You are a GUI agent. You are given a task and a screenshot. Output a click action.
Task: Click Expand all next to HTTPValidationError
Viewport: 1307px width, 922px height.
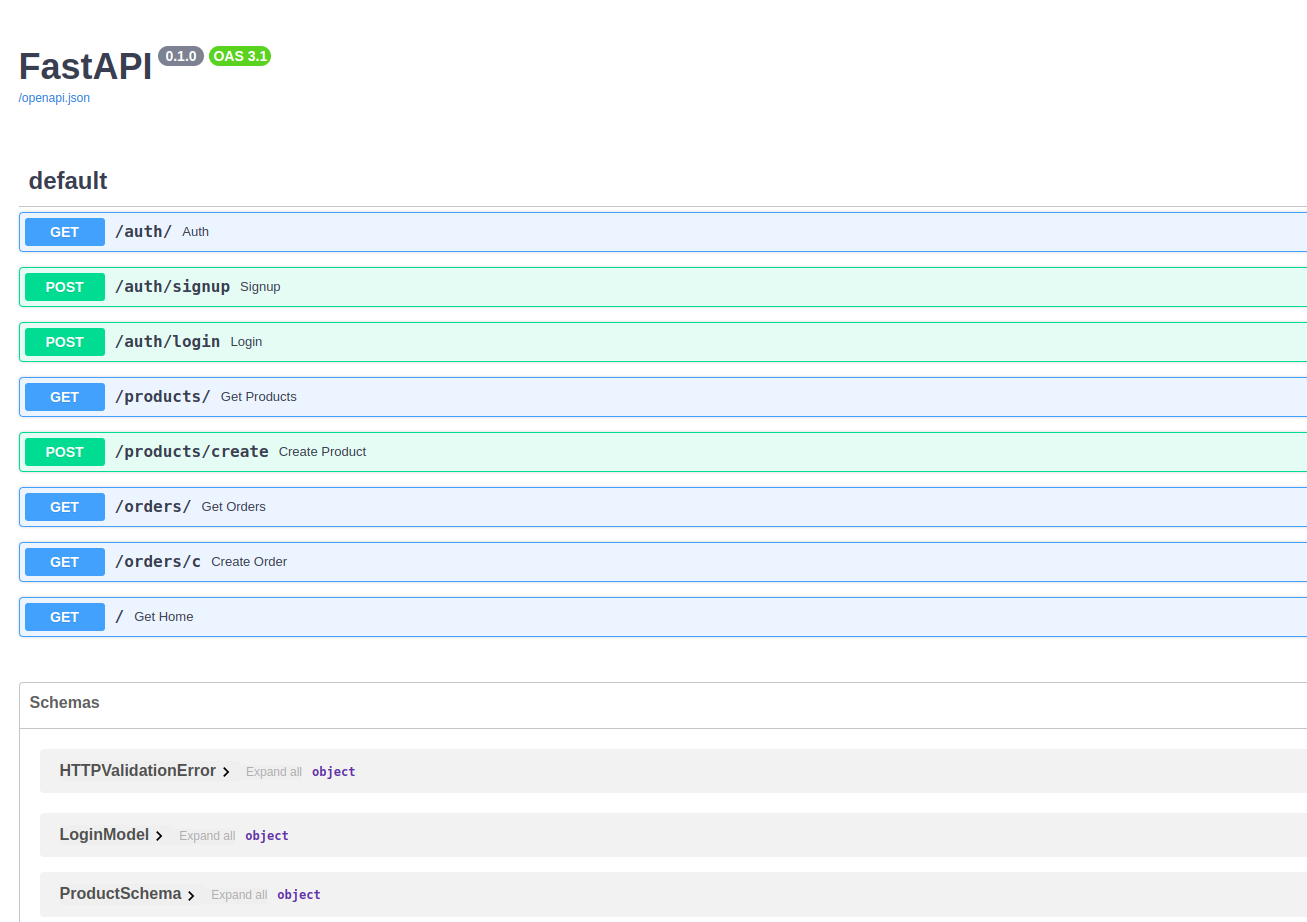pyautogui.click(x=273, y=772)
